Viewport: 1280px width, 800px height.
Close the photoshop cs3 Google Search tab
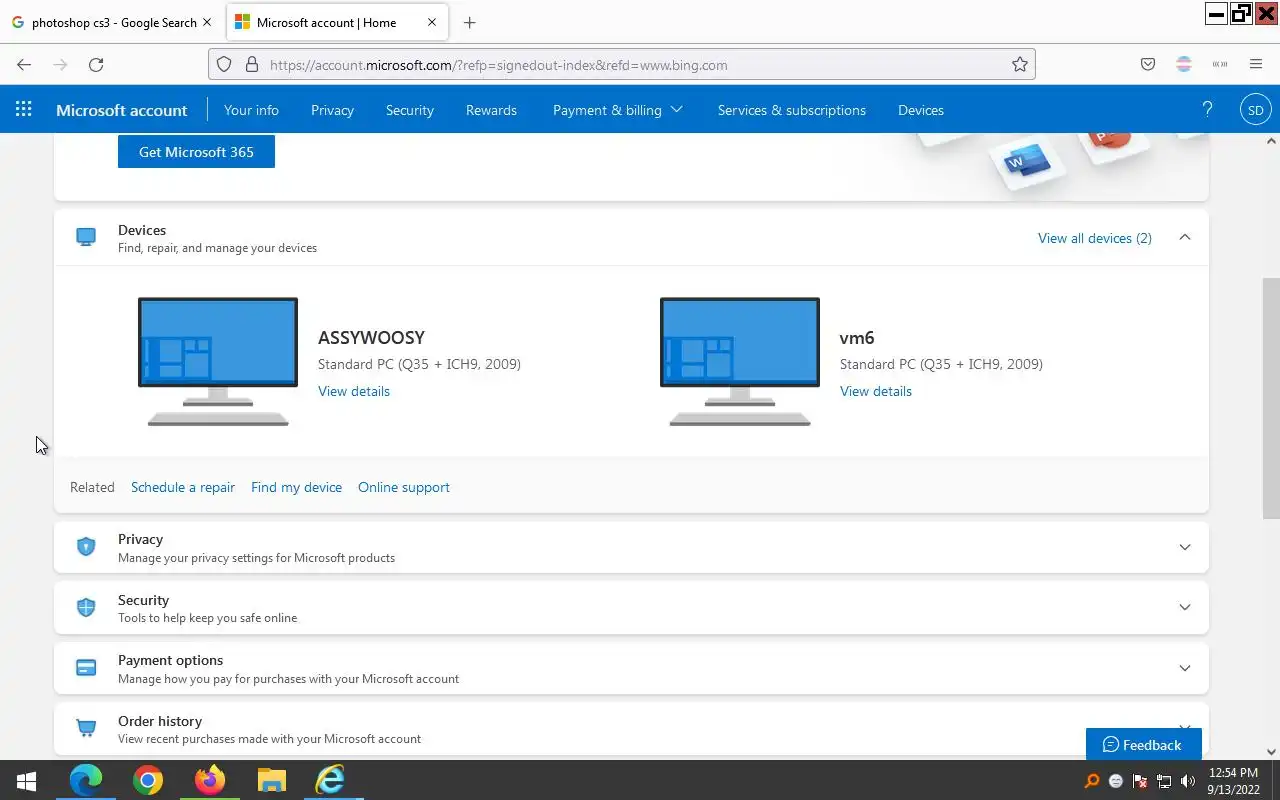(207, 22)
